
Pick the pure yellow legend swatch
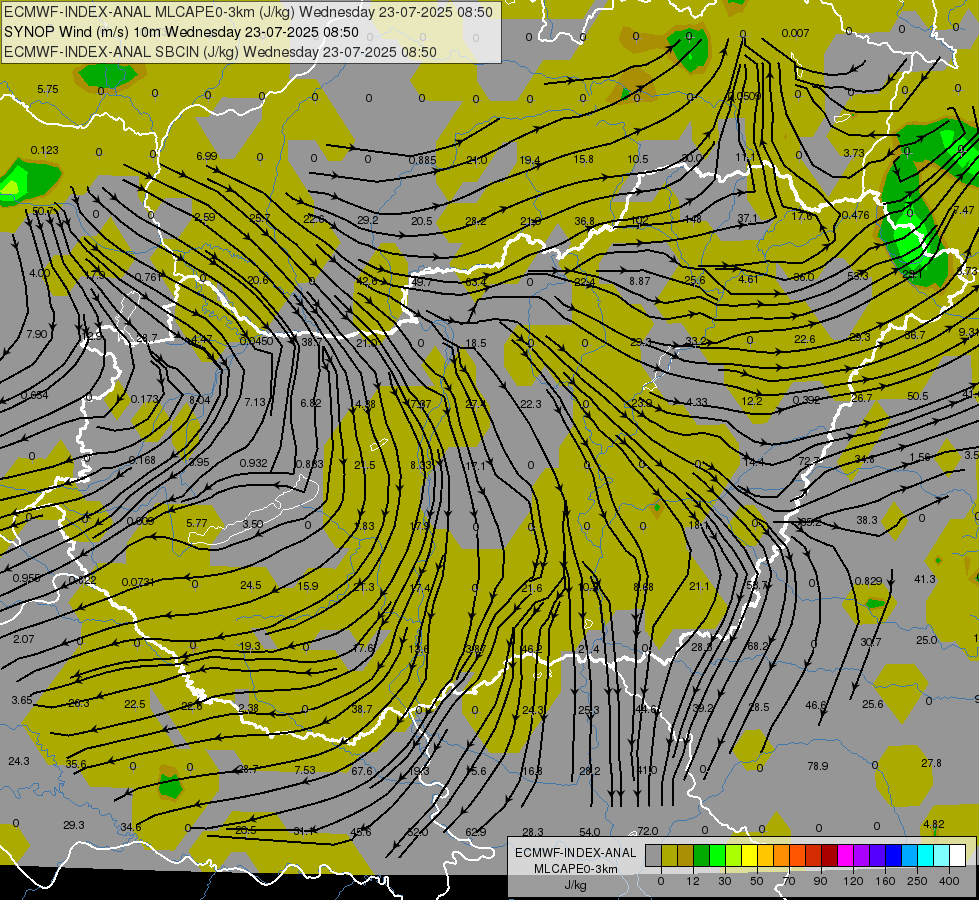tap(749, 855)
